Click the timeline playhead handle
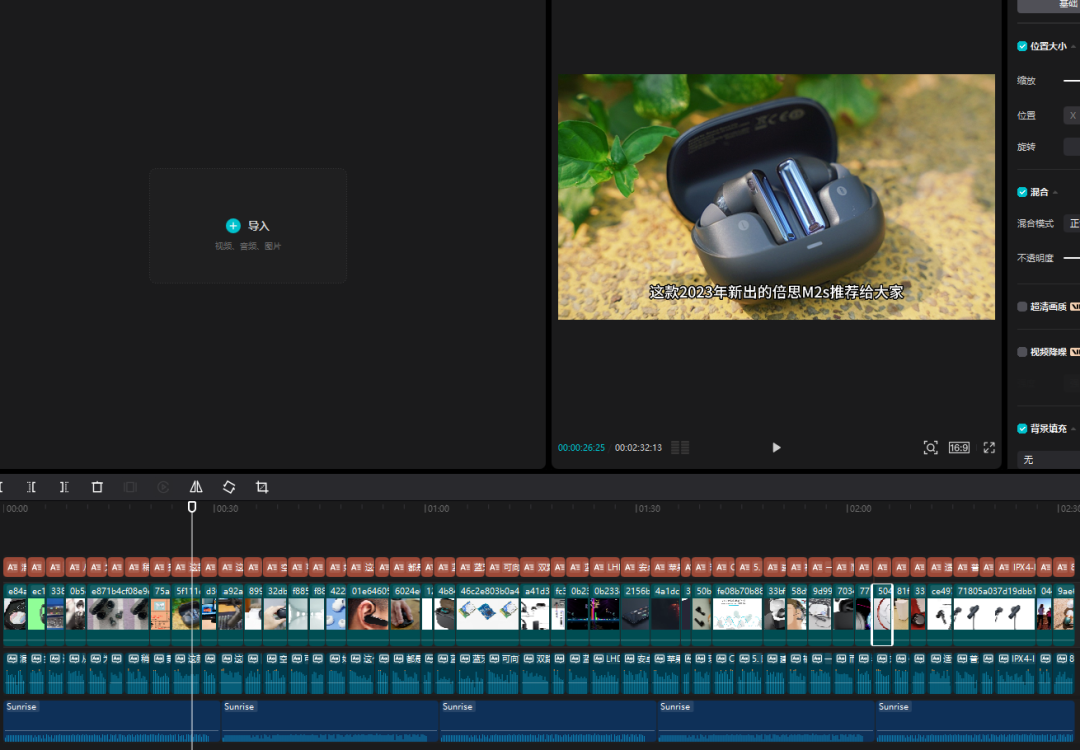Image resolution: width=1080 pixels, height=750 pixels. [x=192, y=507]
